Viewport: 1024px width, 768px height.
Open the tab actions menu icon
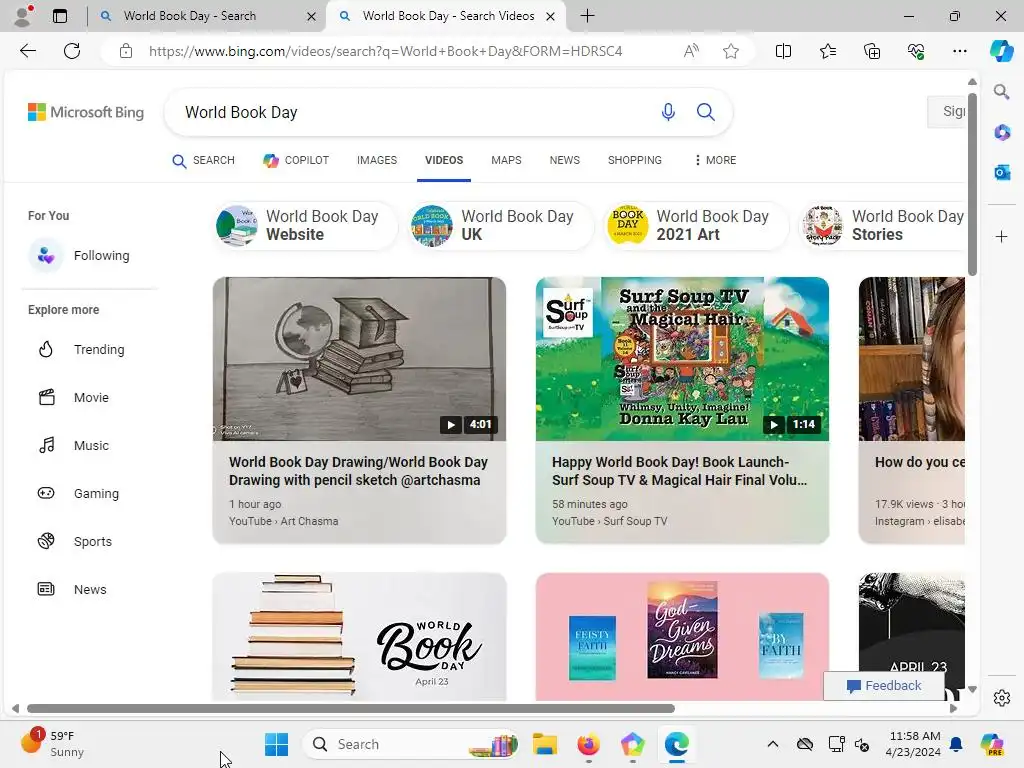tap(60, 16)
